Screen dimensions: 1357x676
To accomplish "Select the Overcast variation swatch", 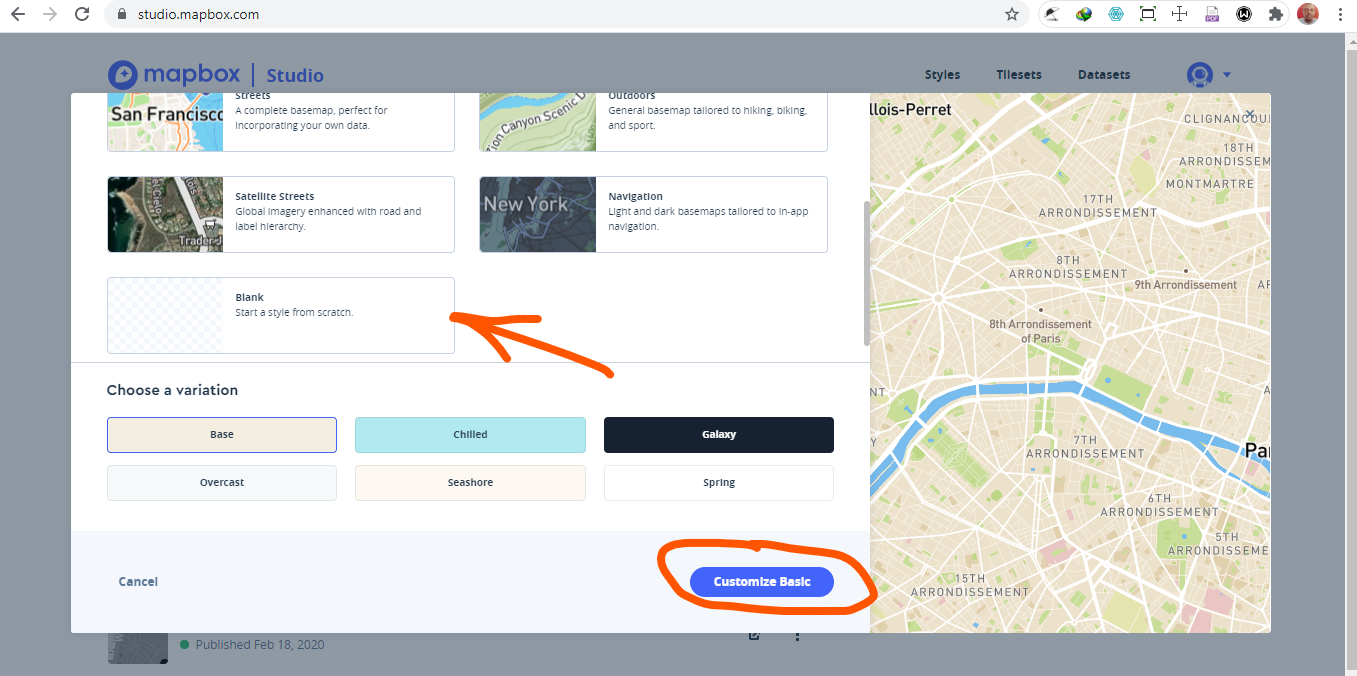I will point(221,482).
